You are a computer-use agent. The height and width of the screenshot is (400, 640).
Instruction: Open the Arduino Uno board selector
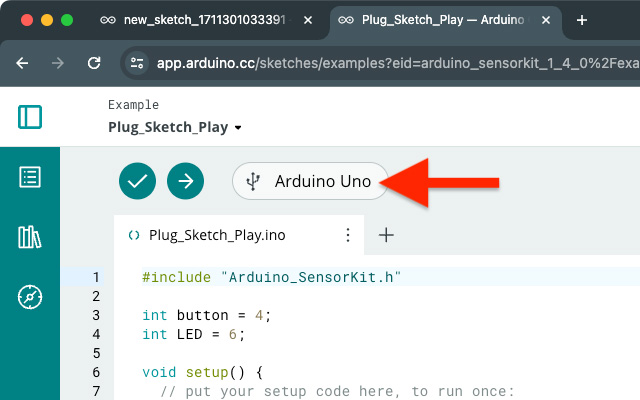point(310,181)
